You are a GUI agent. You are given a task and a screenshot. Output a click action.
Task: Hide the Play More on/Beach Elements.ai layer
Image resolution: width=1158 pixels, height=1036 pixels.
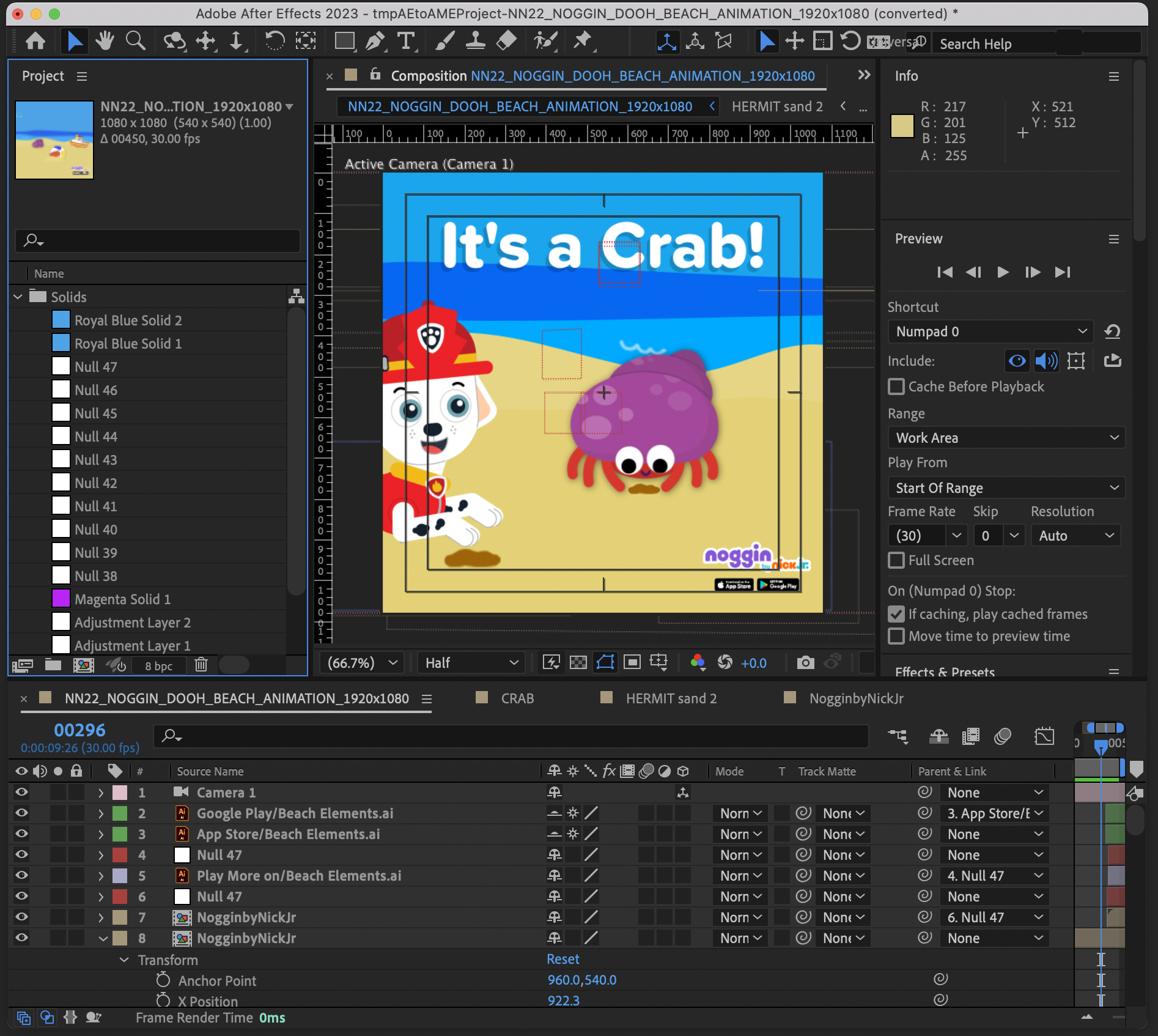tap(21, 875)
